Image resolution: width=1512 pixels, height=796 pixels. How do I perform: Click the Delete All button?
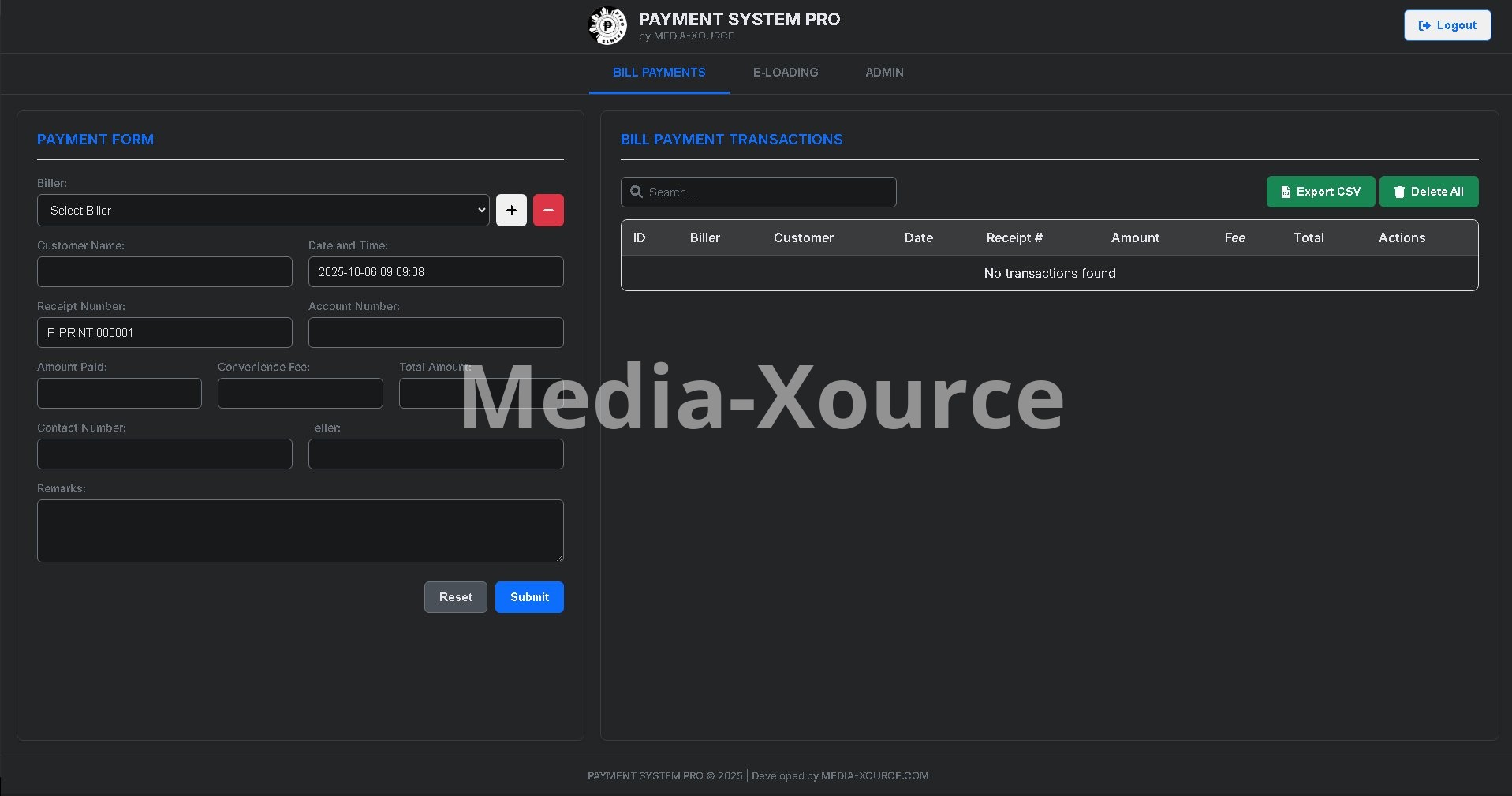coord(1428,192)
